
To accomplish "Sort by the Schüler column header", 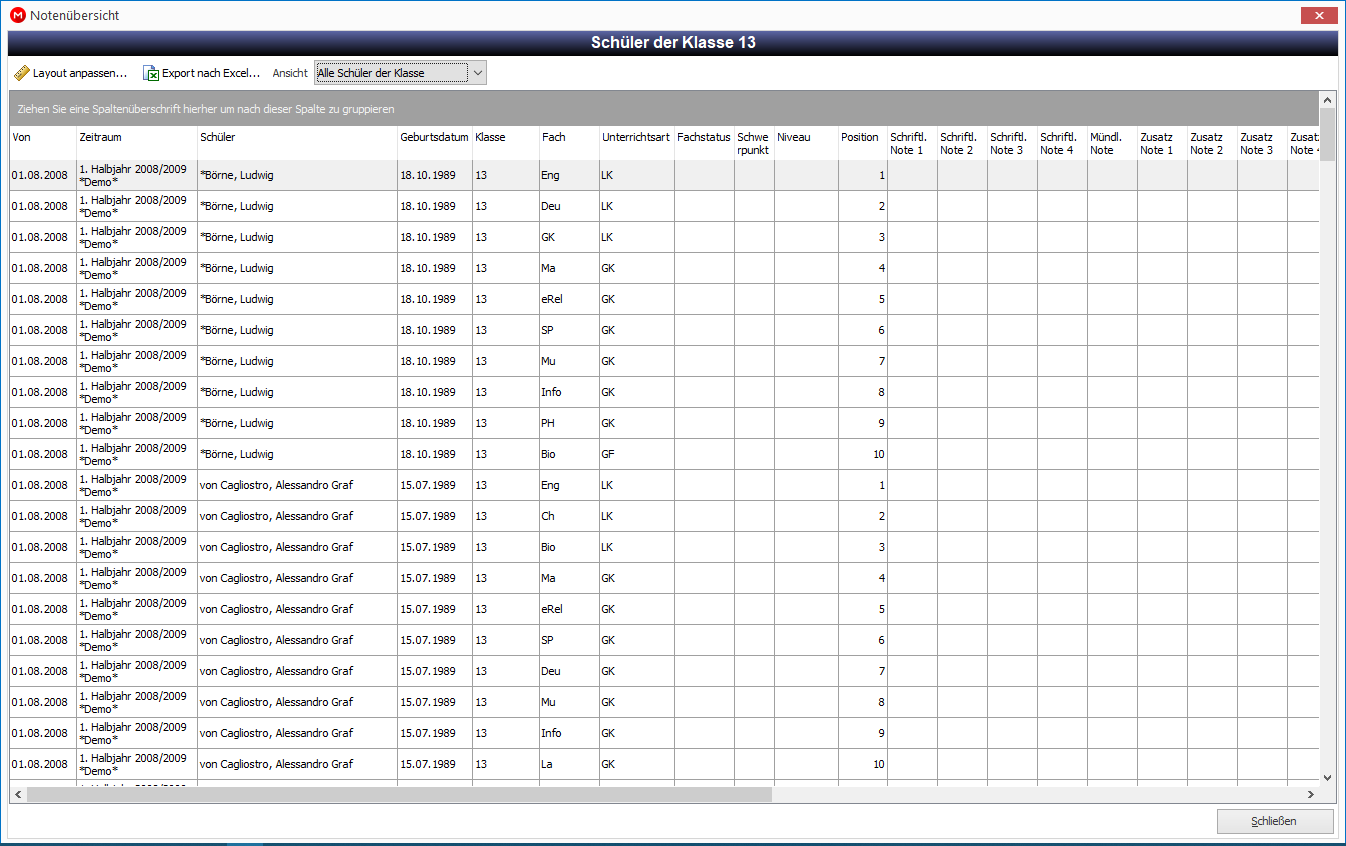I will tap(297, 143).
